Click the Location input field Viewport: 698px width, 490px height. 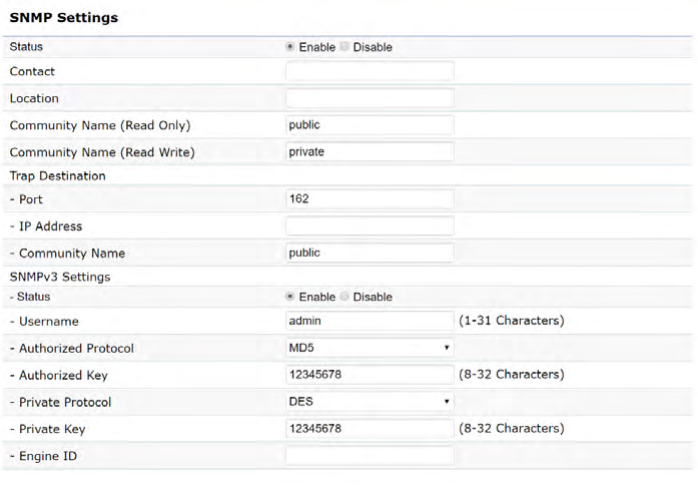[x=369, y=99]
